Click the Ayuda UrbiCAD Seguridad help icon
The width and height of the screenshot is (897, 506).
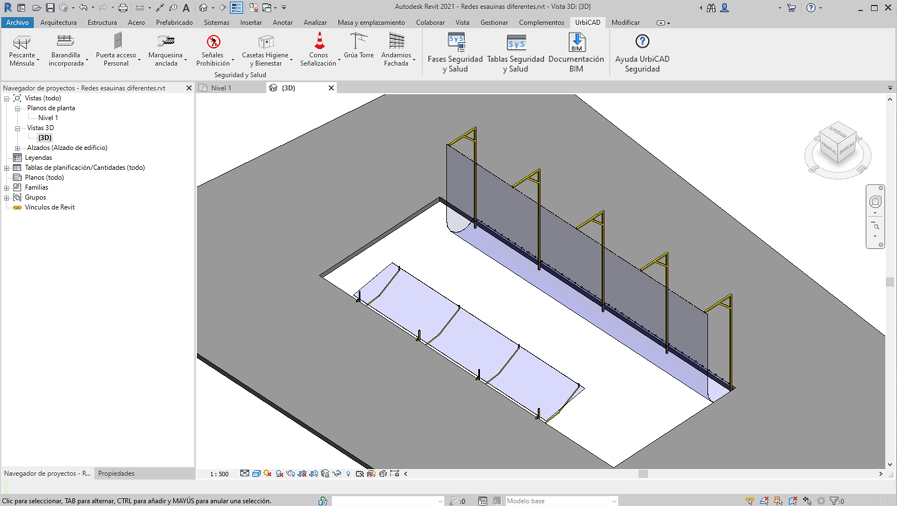tap(642, 42)
